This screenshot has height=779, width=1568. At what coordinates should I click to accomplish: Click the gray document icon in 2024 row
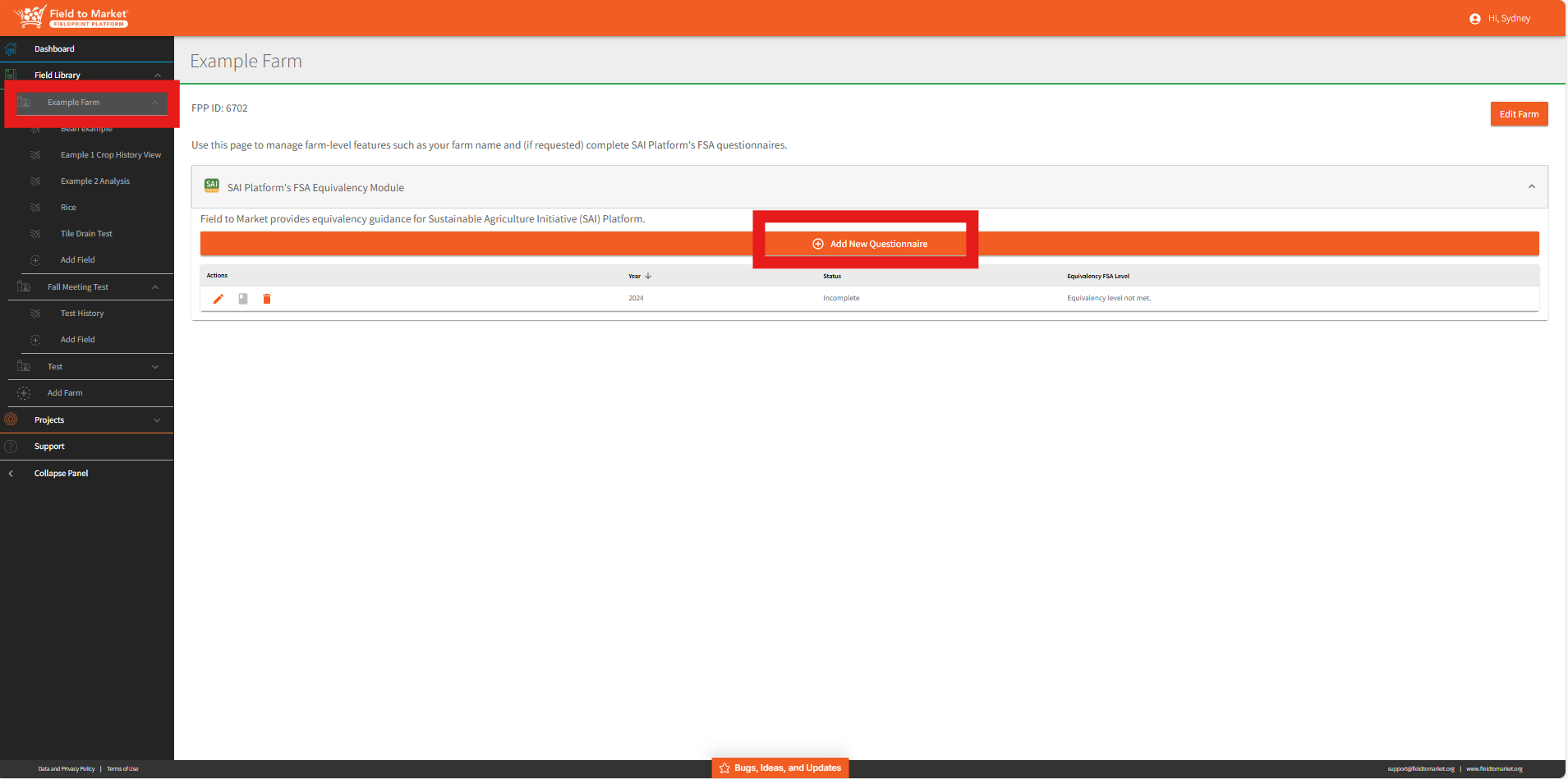243,299
